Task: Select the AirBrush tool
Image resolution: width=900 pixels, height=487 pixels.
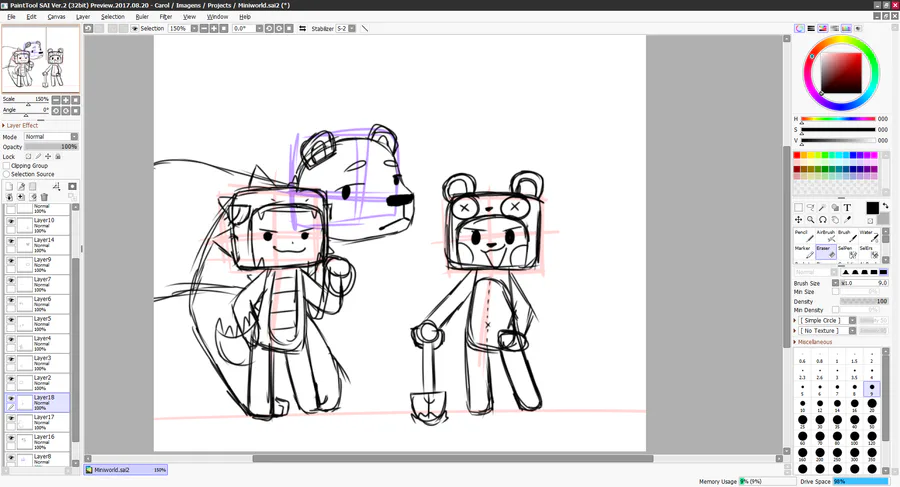Action: 826,235
